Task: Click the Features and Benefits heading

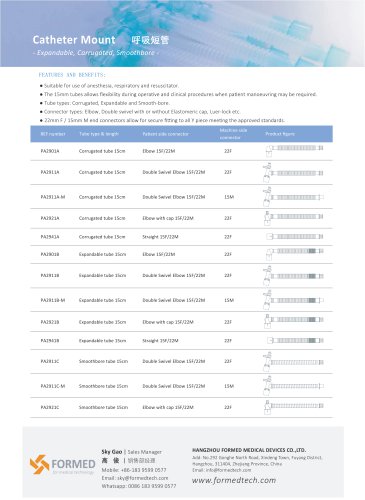Action: coord(72,75)
